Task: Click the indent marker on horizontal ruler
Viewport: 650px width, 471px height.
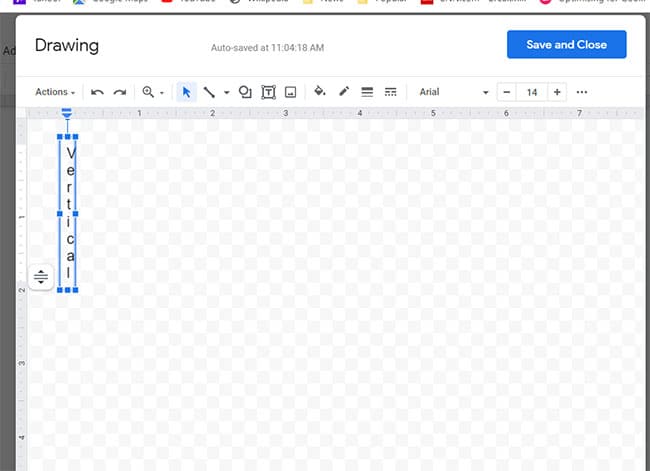Action: tap(67, 113)
